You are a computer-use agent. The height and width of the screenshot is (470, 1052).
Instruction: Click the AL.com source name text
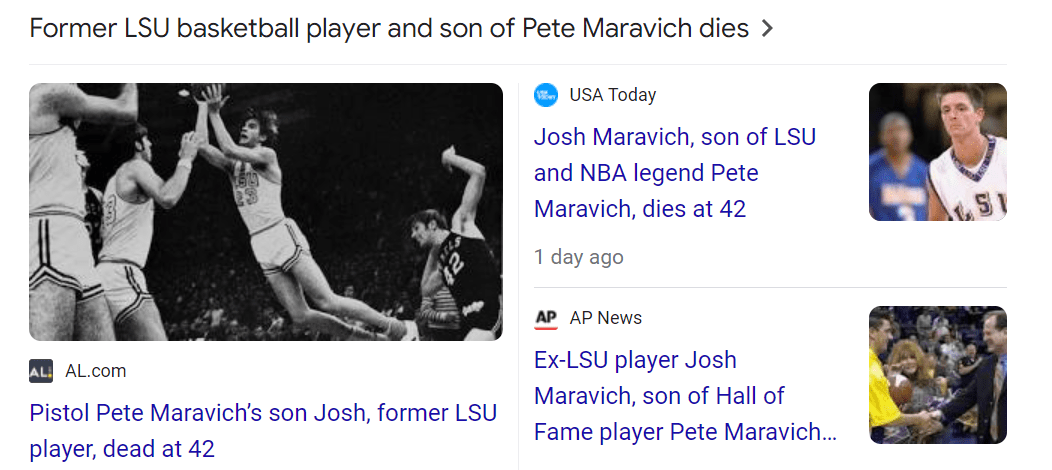96,371
